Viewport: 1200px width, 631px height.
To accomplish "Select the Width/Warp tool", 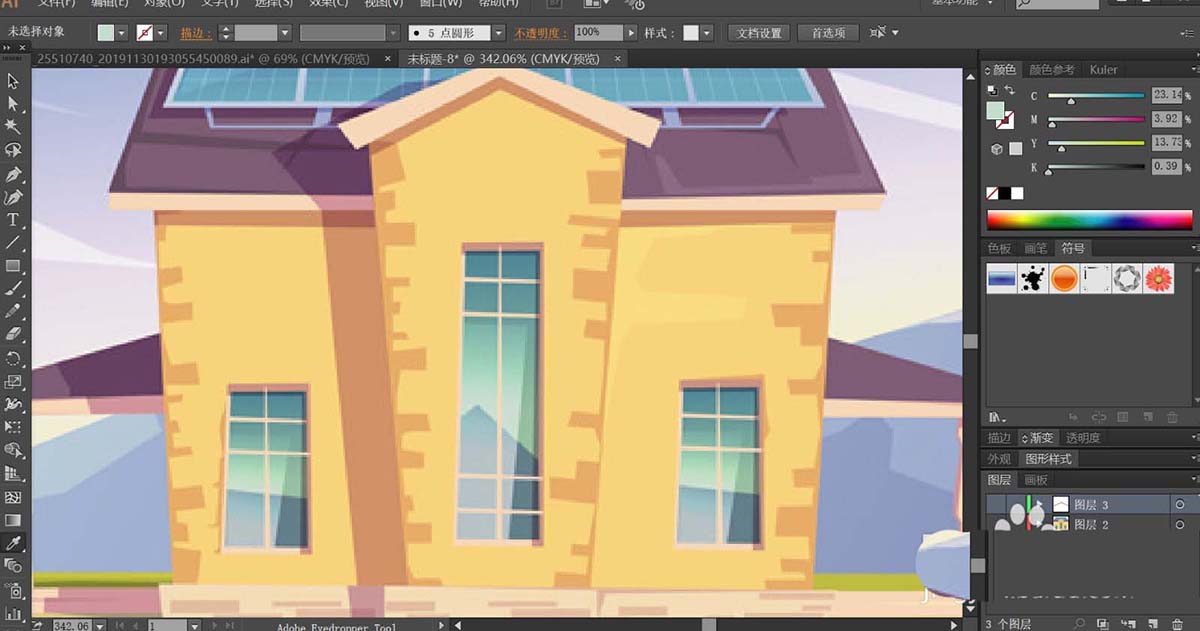I will [13, 405].
